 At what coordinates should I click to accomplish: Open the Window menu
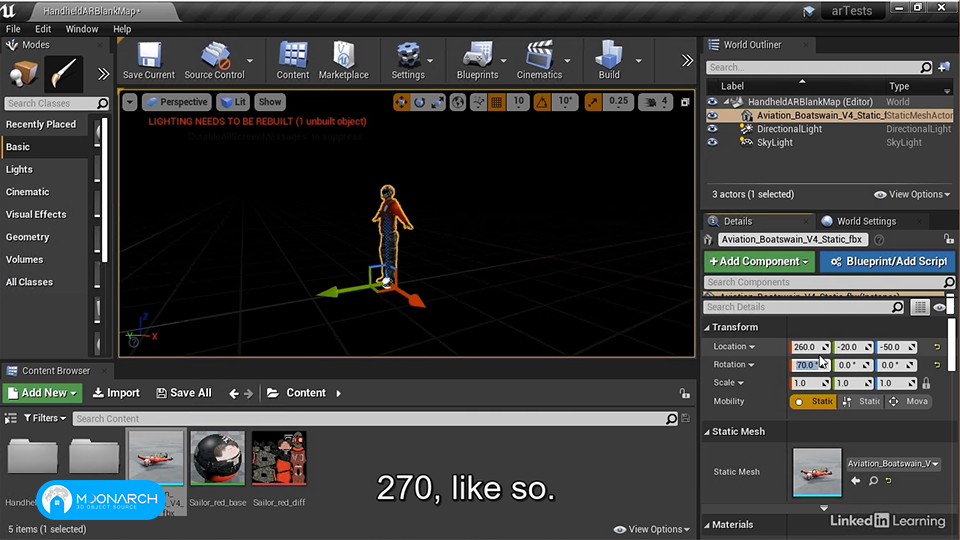click(x=81, y=29)
